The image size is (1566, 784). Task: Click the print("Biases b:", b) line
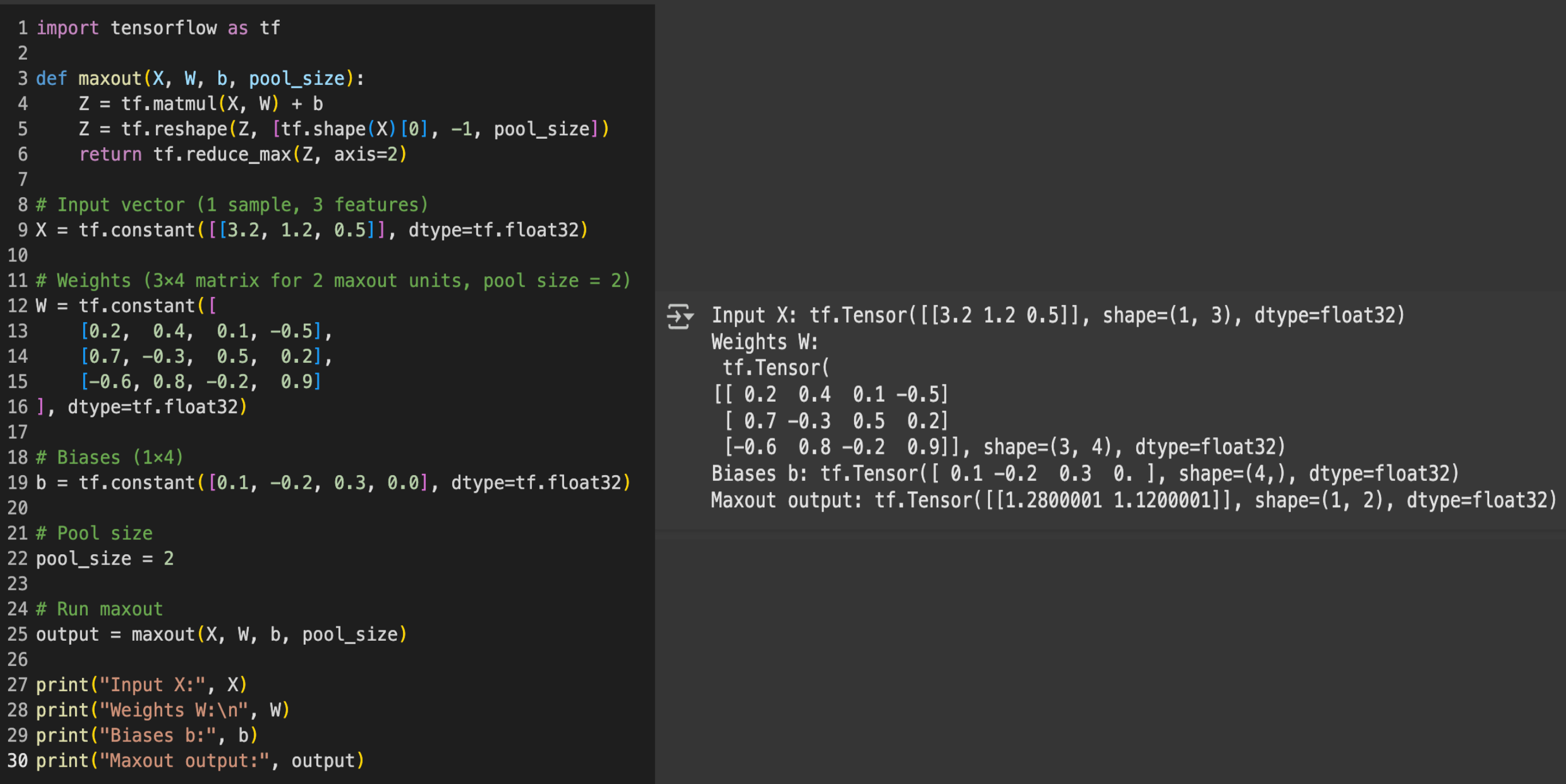(147, 735)
